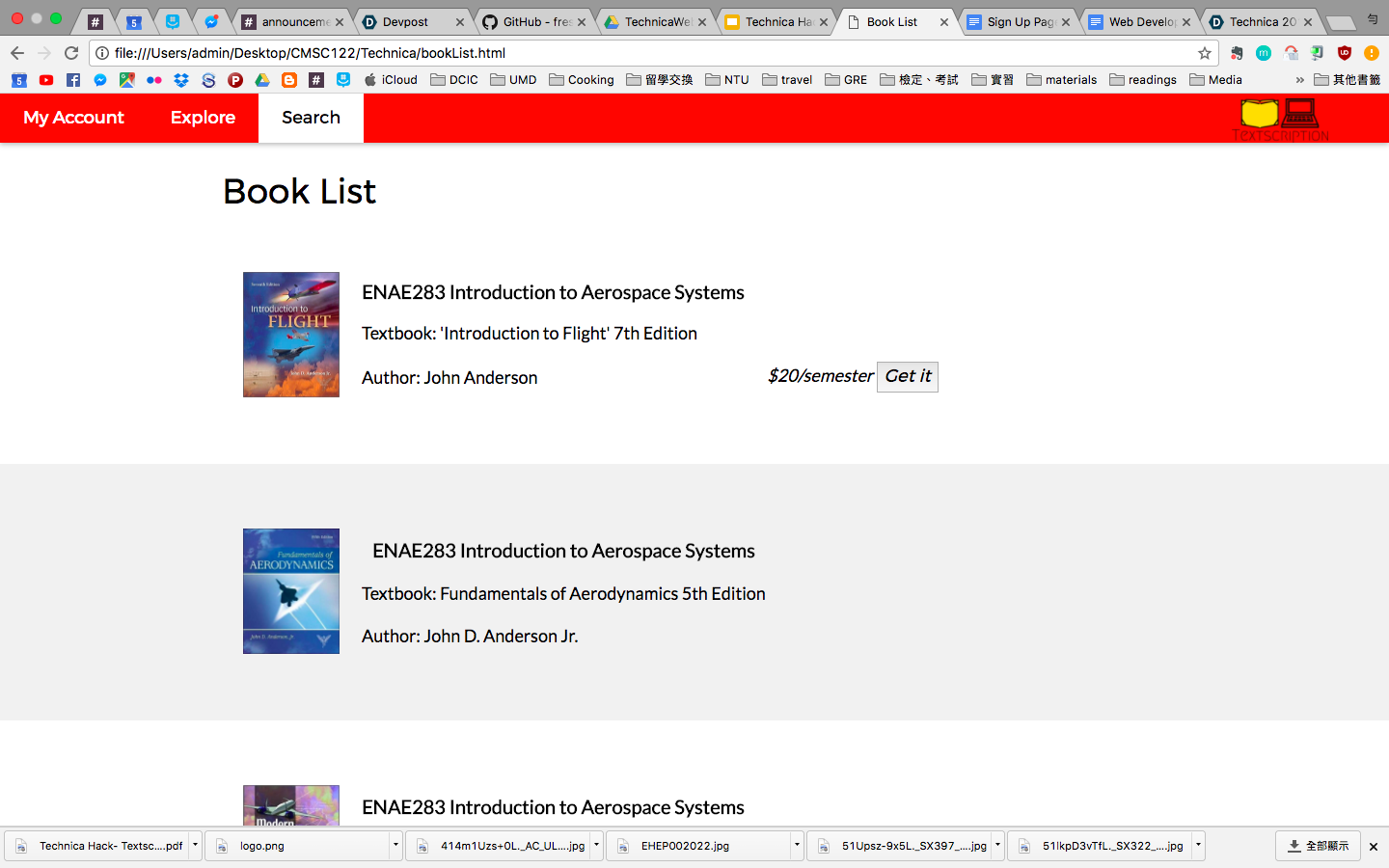The height and width of the screenshot is (868, 1389).
Task: Open the NTU bookmarks folder
Action: (x=727, y=80)
